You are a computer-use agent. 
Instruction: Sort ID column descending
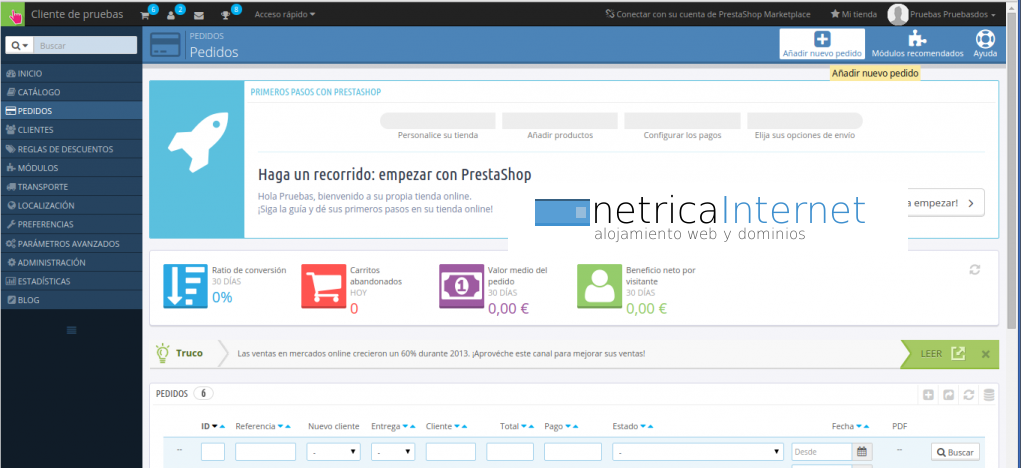[x=214, y=427]
